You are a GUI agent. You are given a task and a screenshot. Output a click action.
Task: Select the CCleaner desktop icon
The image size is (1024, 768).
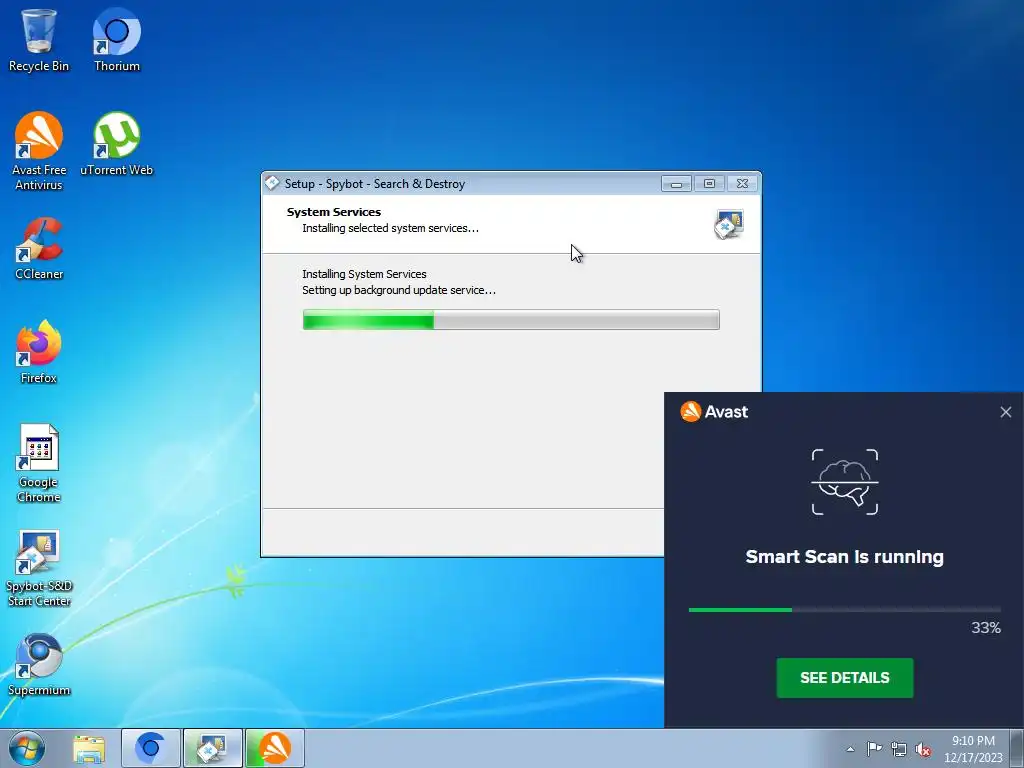pos(39,249)
